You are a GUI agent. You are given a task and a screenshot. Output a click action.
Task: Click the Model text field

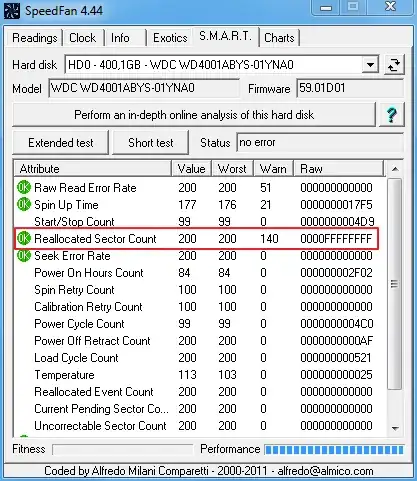point(144,88)
